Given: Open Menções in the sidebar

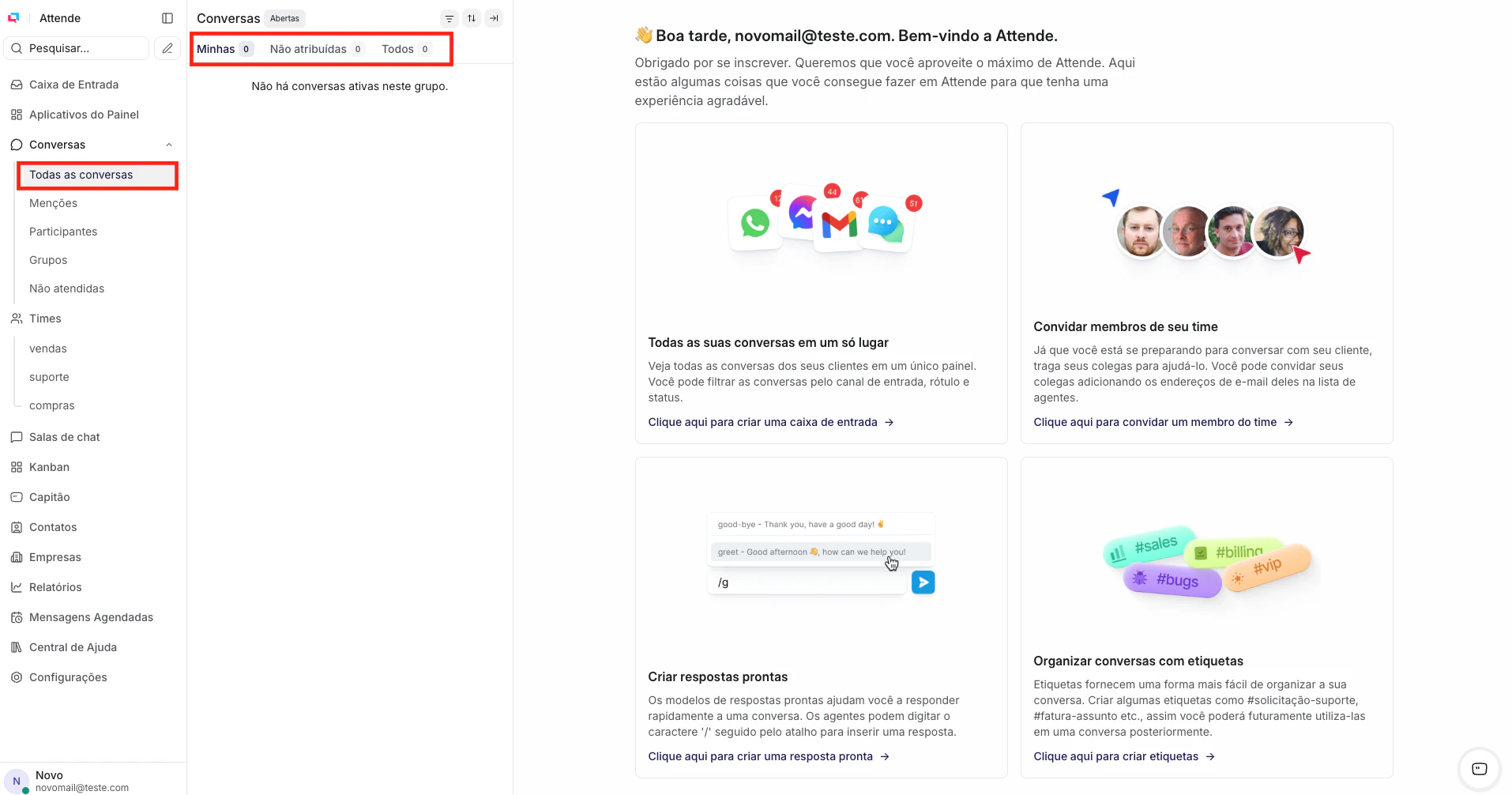Looking at the screenshot, I should click(x=53, y=203).
